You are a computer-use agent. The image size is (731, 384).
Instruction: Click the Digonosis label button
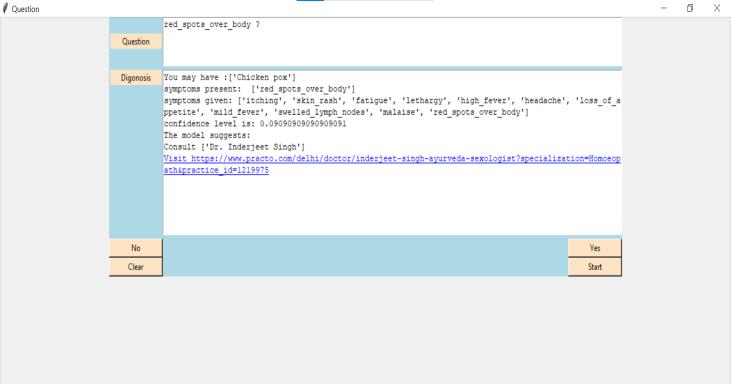136,78
